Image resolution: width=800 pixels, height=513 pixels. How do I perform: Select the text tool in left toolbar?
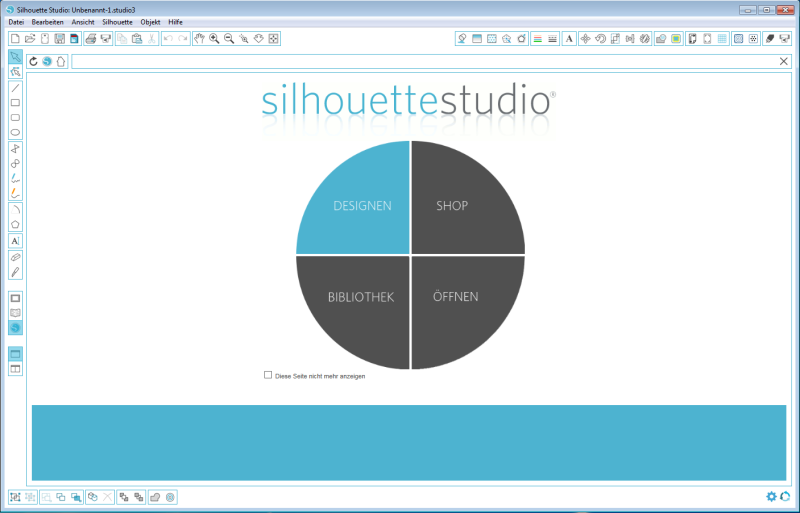click(x=15, y=241)
